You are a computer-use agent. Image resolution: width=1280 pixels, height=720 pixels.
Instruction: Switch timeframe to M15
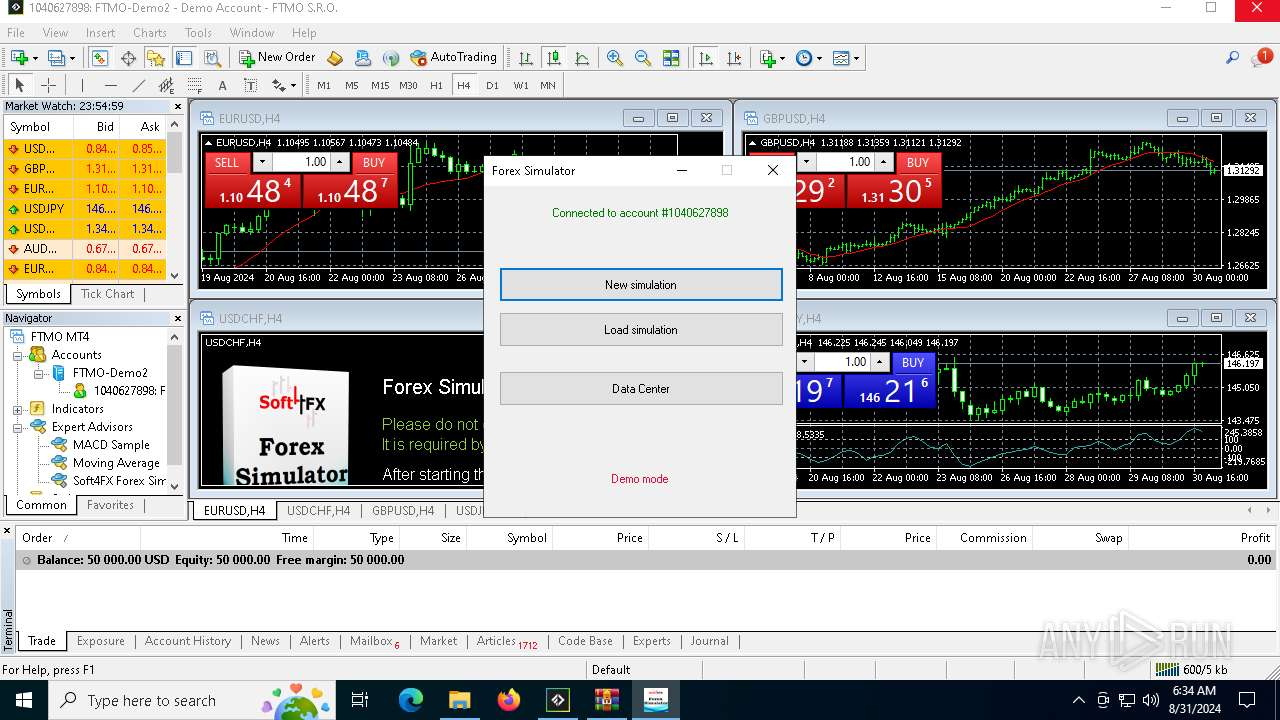click(x=380, y=85)
